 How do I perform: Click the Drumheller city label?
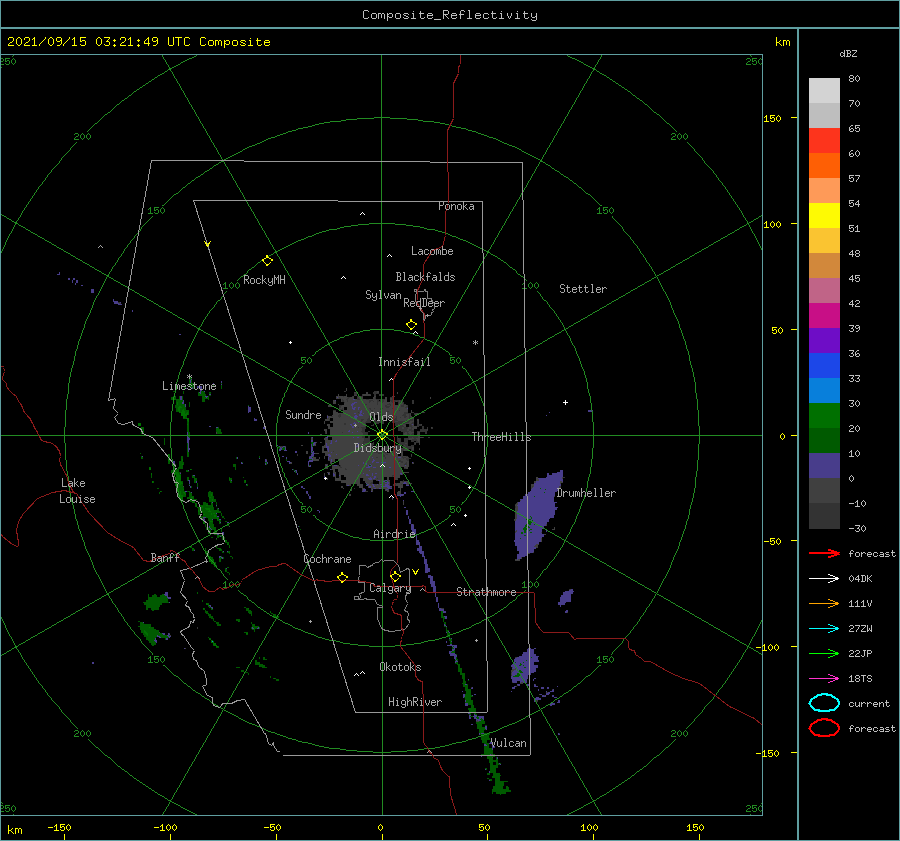pos(586,493)
